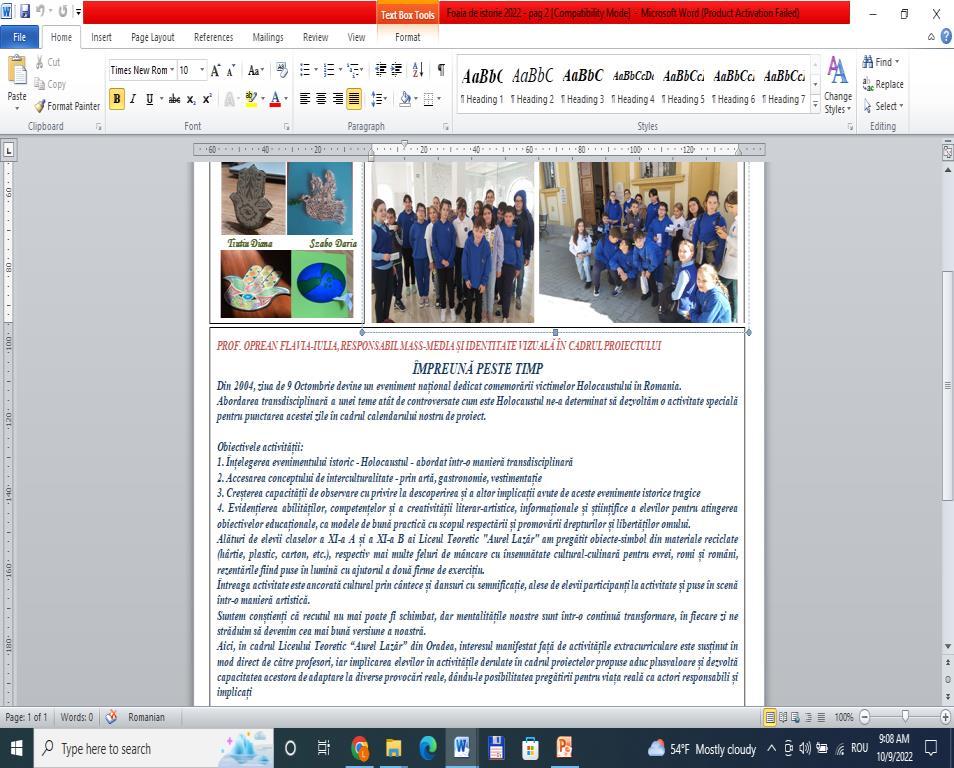Toggle Justify alignment

(353, 99)
